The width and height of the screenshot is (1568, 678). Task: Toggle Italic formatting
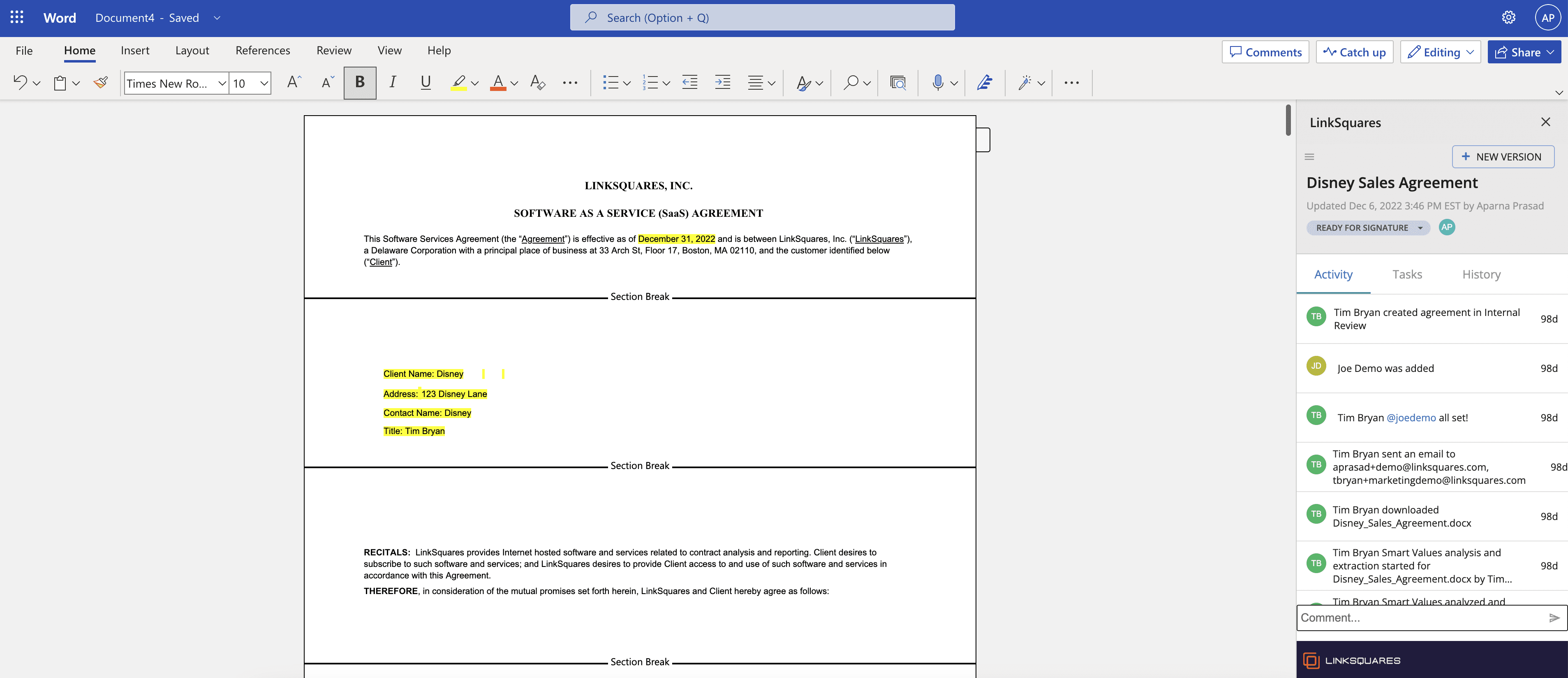tap(393, 82)
